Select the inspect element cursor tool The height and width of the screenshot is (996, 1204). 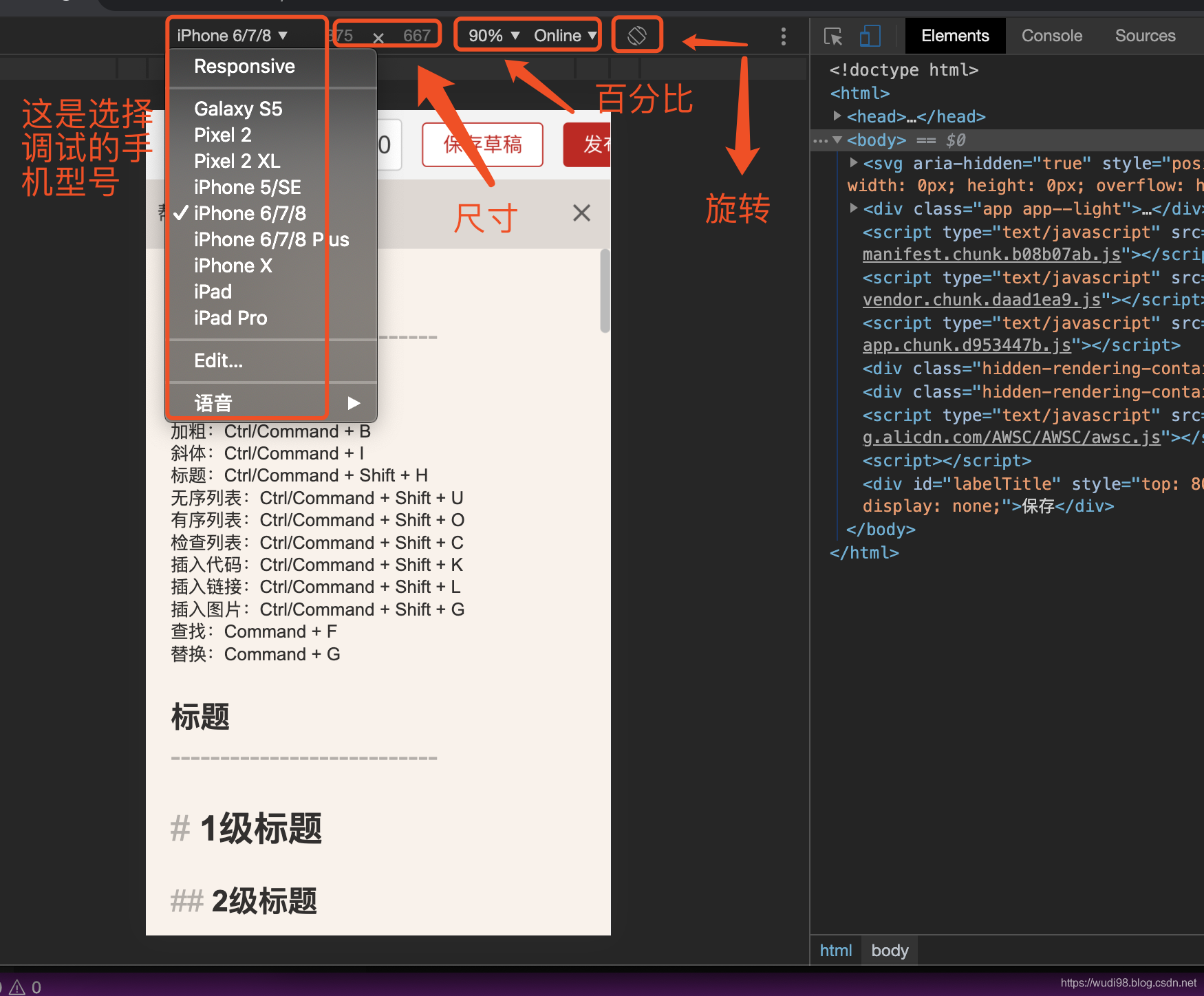(832, 35)
